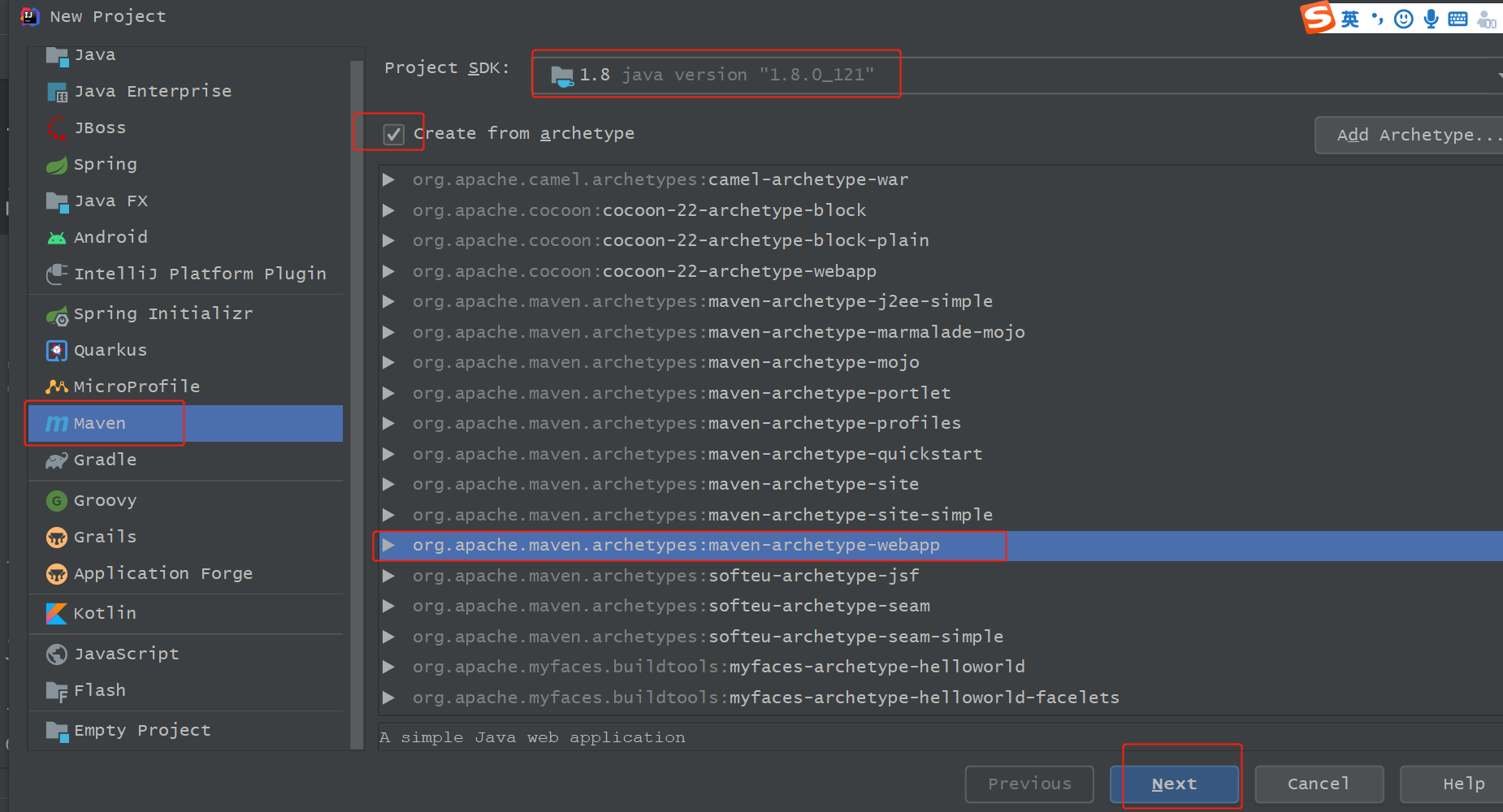Expand the maven-archetype-webapp tree node
This screenshot has width=1503, height=812.
389,545
